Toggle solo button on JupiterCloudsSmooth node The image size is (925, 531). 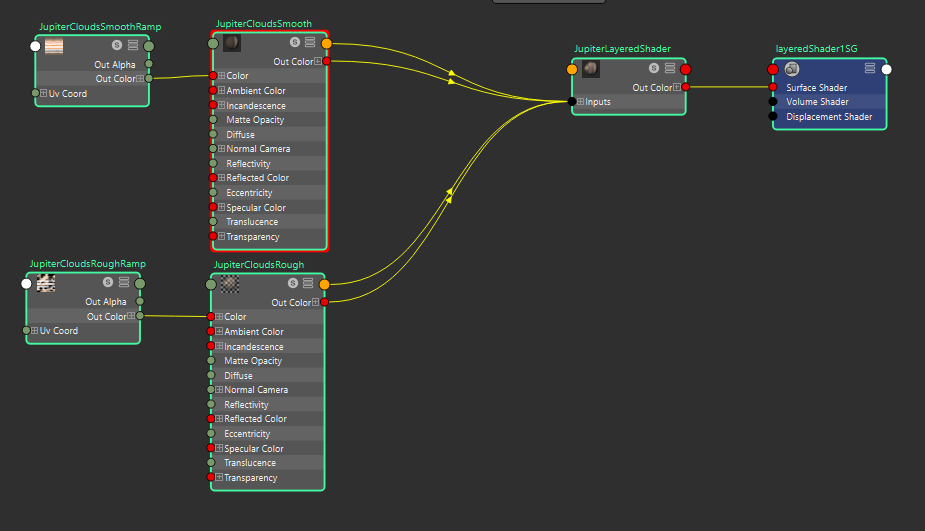(x=295, y=43)
